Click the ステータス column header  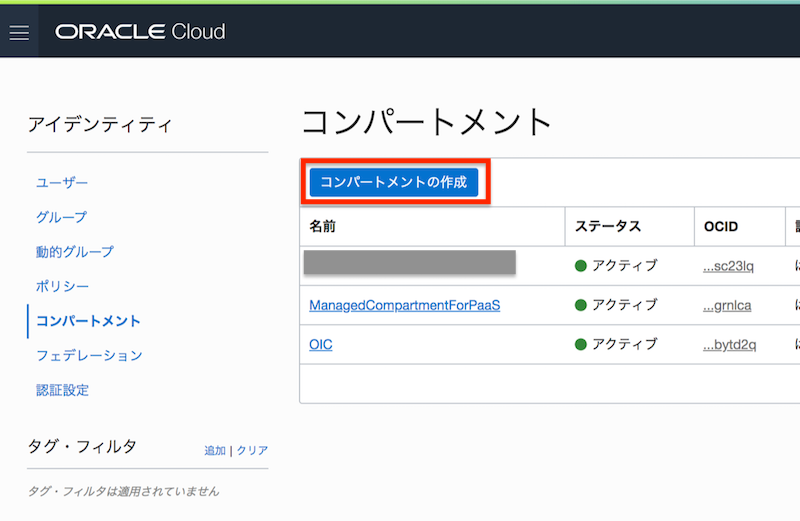(x=607, y=227)
